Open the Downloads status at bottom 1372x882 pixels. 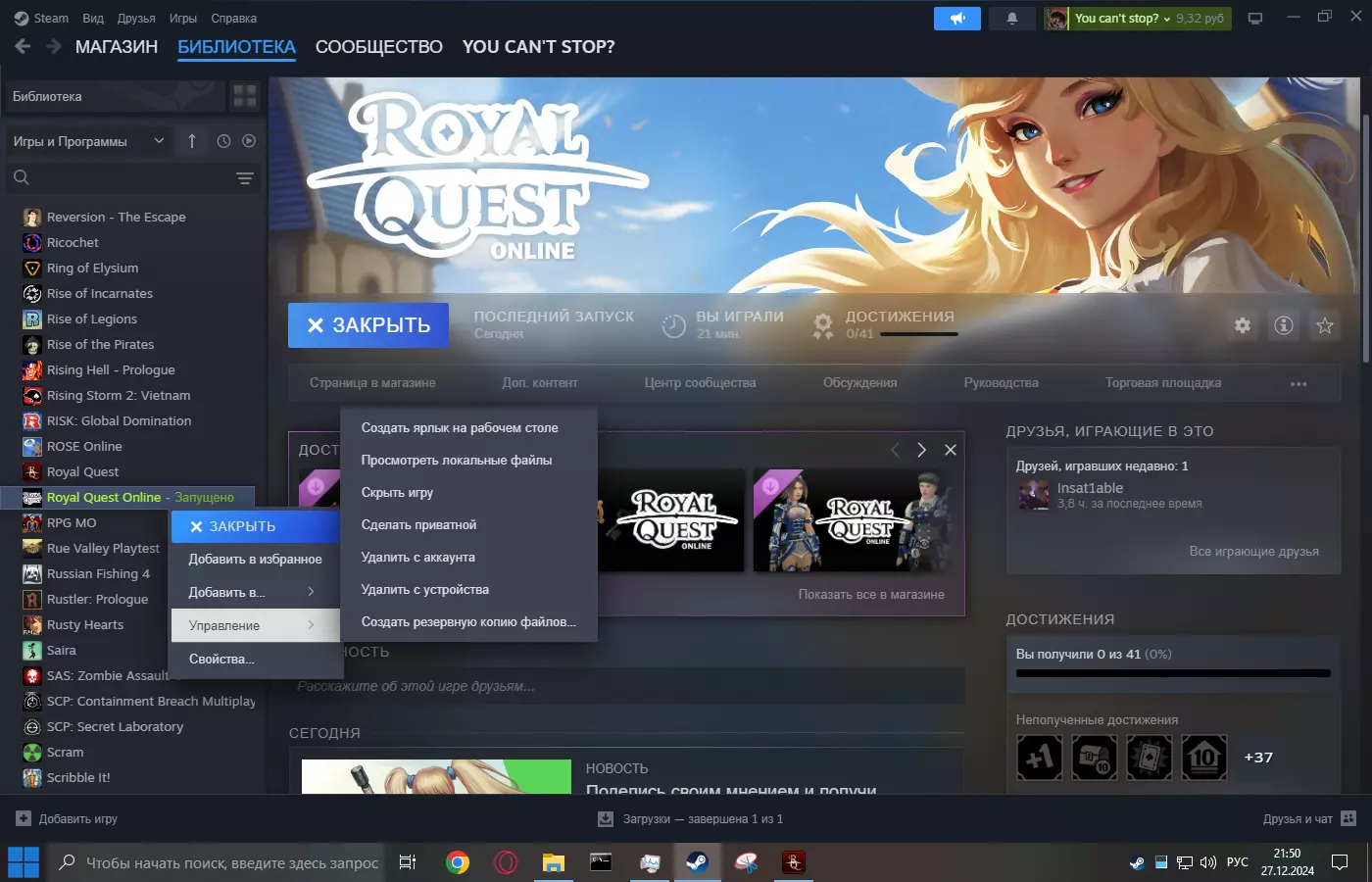(690, 818)
